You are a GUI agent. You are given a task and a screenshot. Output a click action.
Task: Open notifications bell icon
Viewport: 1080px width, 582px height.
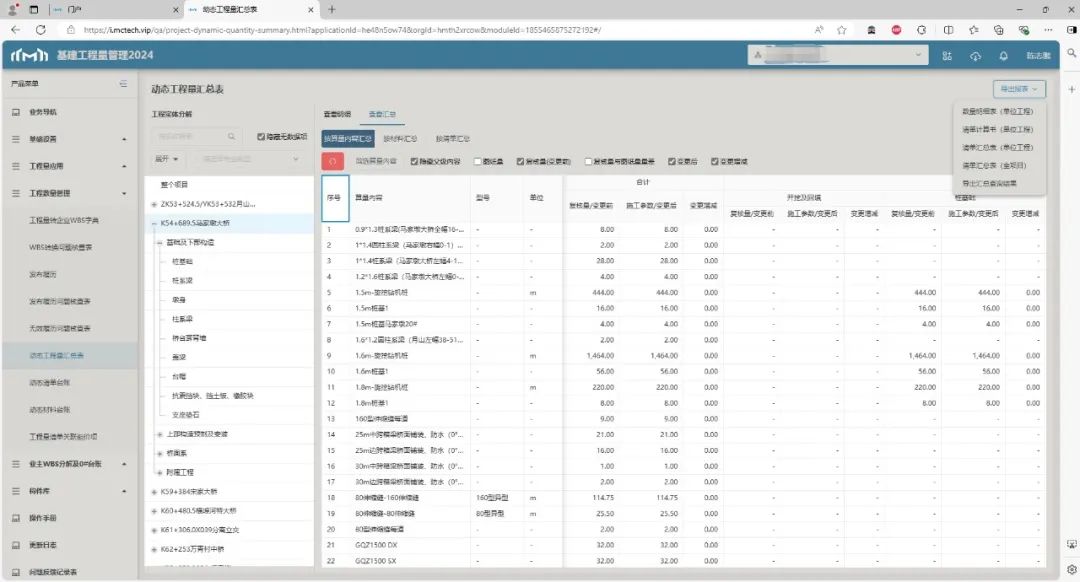pyautogui.click(x=1004, y=56)
